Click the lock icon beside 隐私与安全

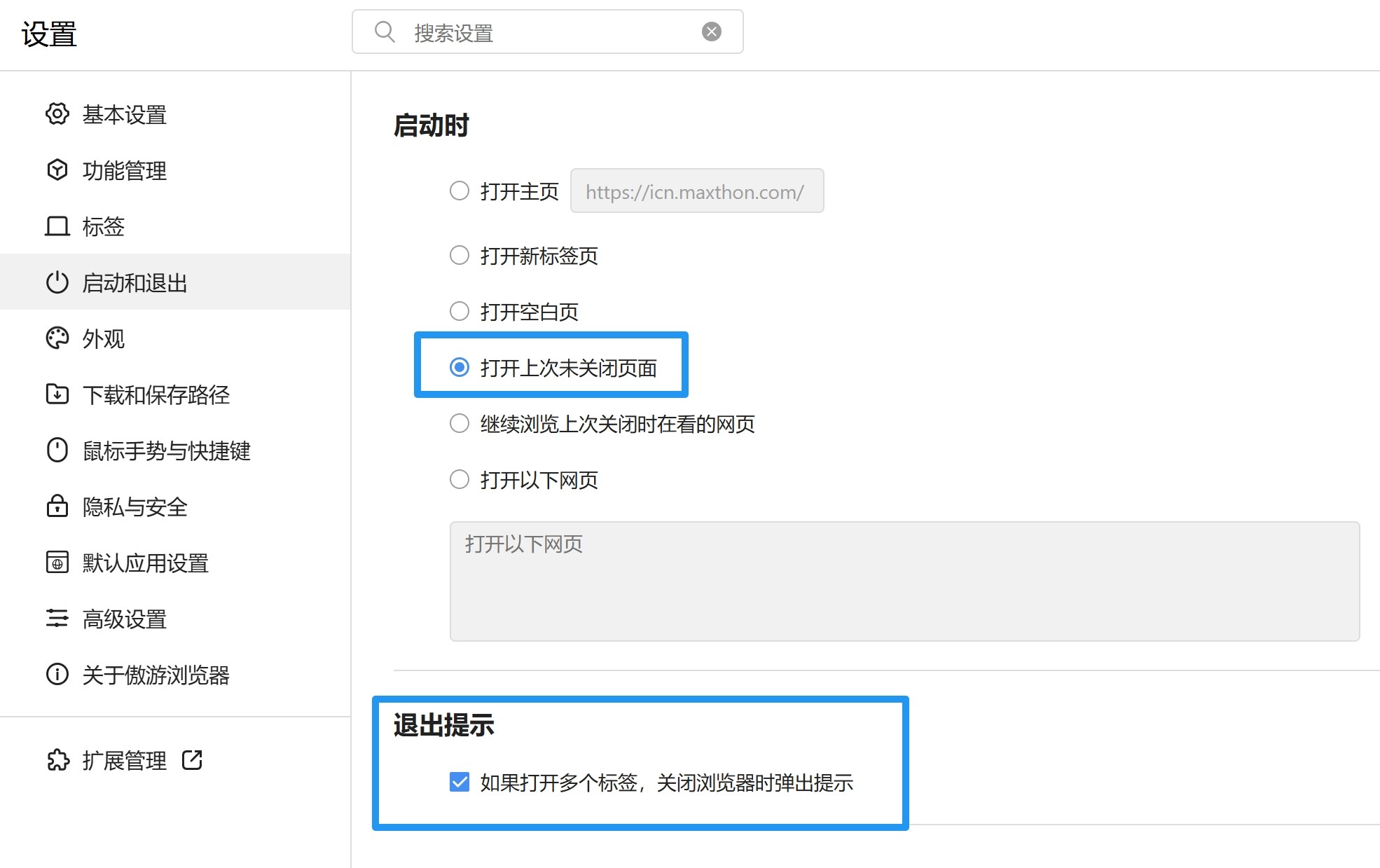(57, 506)
